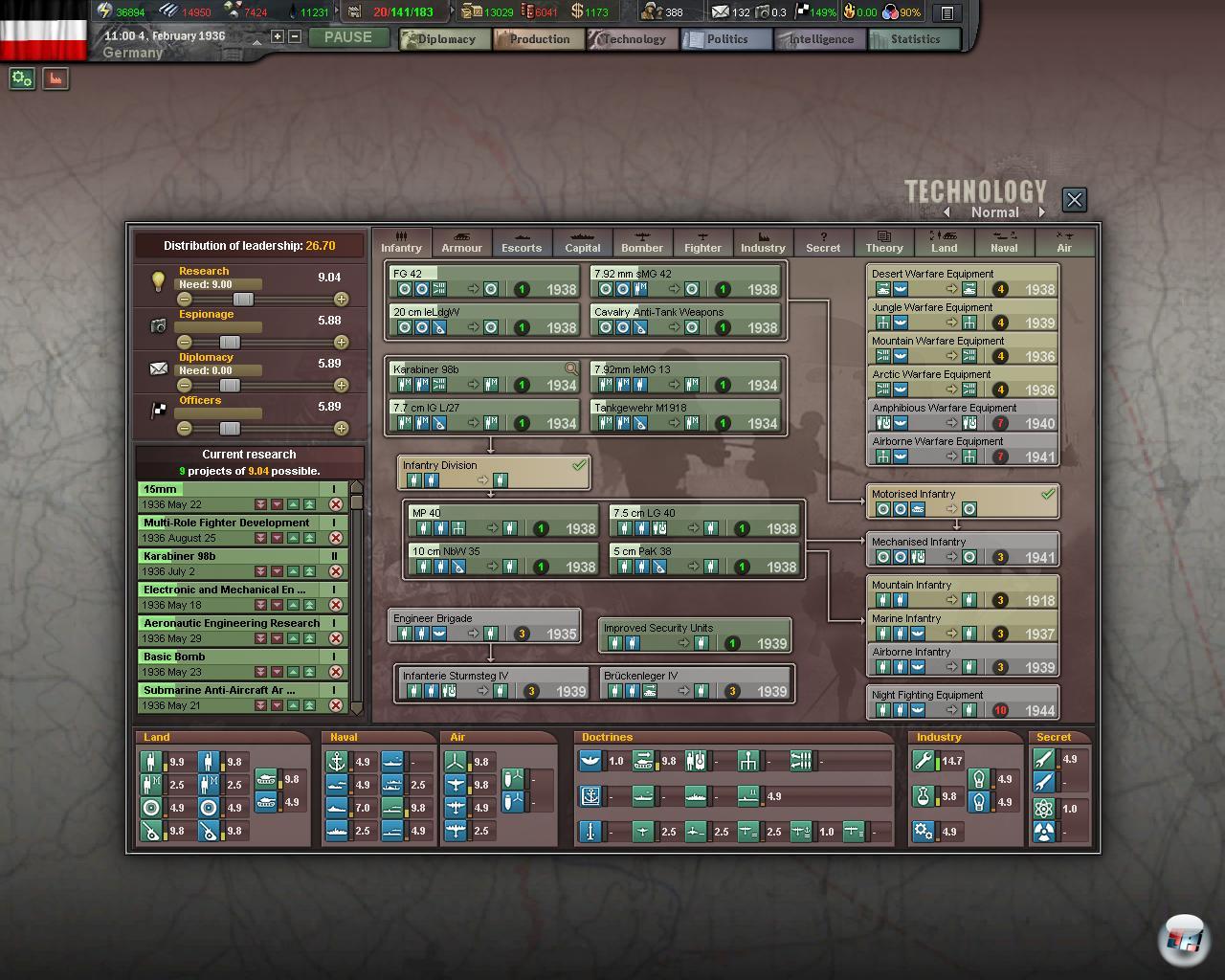Click the green gears icon below flag
Image resolution: width=1225 pixels, height=980 pixels.
coord(22,79)
